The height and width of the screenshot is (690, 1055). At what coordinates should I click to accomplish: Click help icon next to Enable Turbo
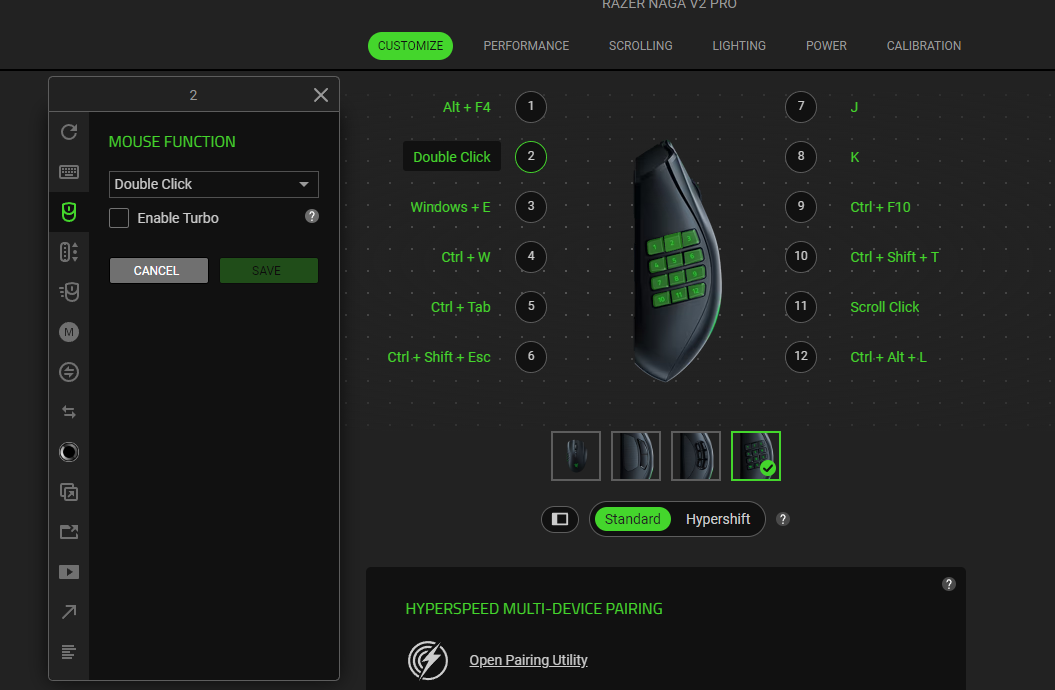click(312, 216)
